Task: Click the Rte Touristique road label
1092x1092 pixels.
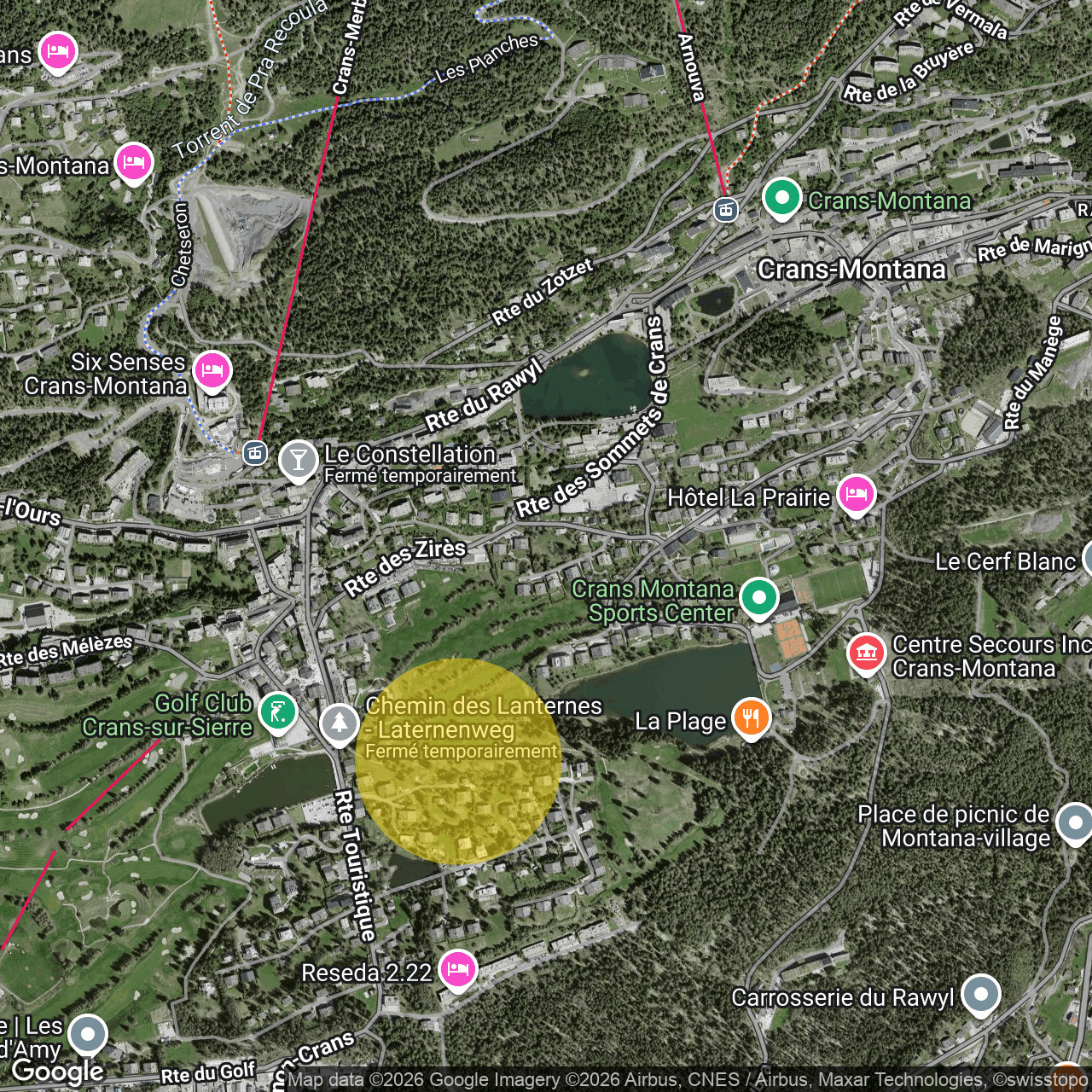Action: click(355, 865)
